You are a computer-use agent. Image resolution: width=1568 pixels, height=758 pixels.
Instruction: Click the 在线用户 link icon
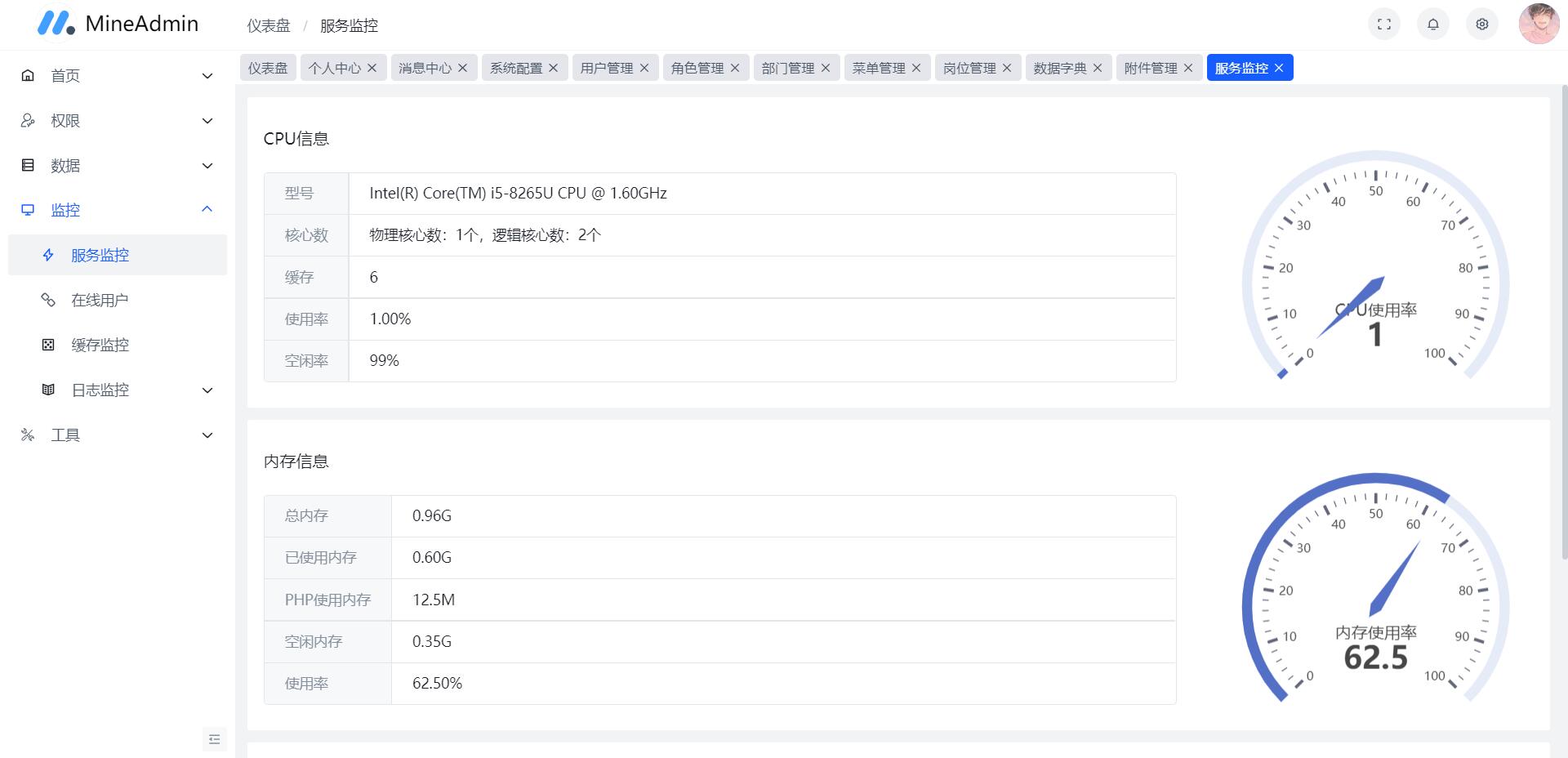point(48,300)
